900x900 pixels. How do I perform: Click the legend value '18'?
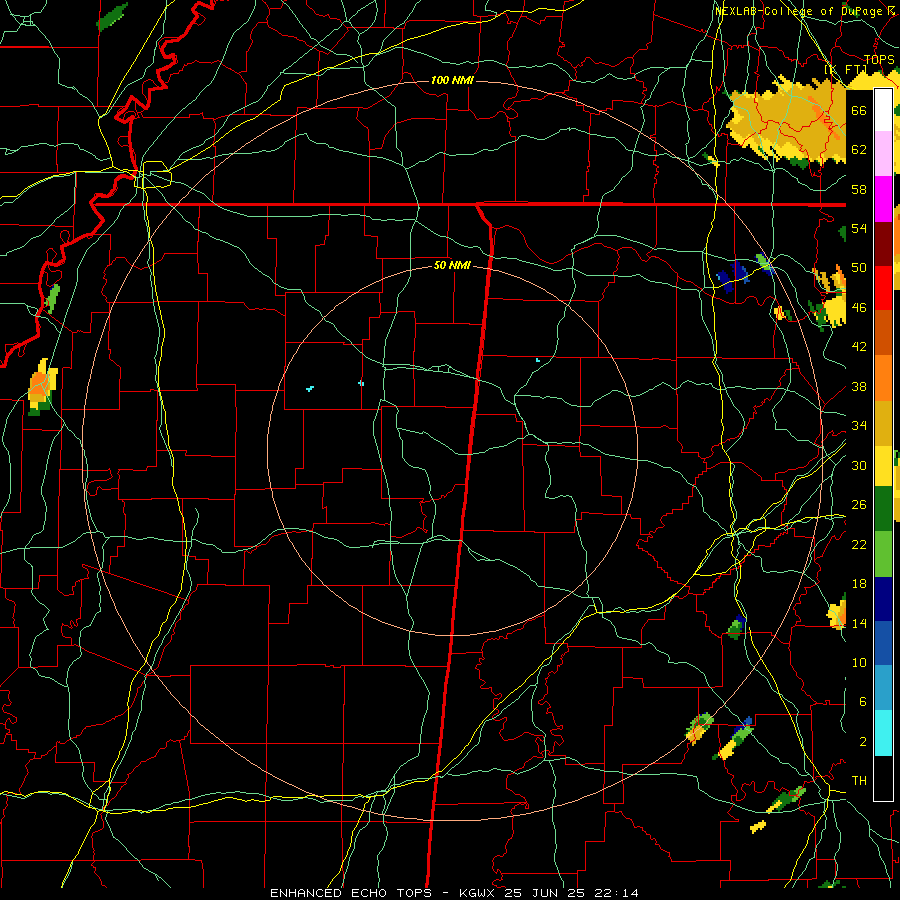pyautogui.click(x=859, y=584)
